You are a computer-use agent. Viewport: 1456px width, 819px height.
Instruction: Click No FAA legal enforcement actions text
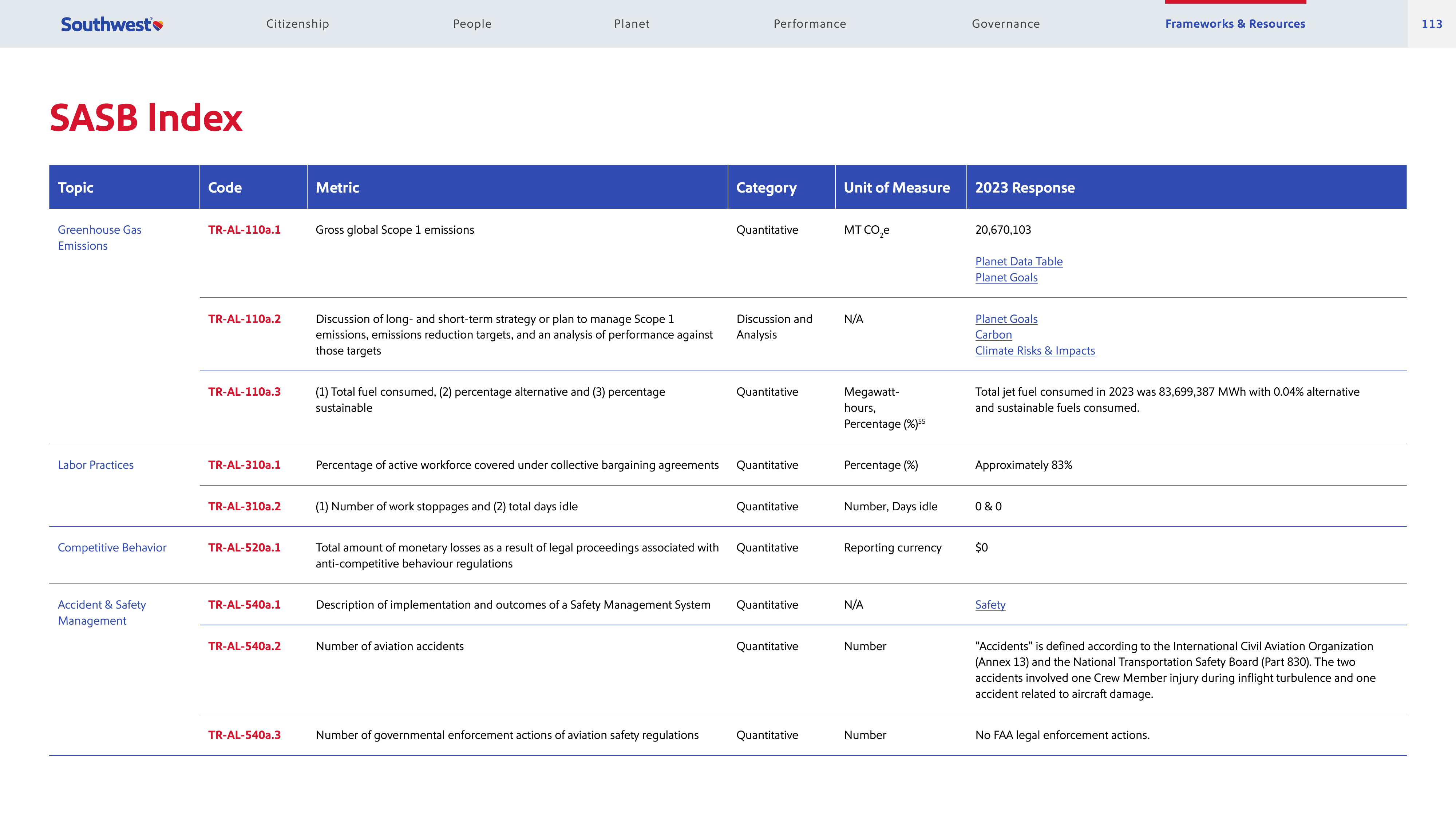click(x=1062, y=735)
